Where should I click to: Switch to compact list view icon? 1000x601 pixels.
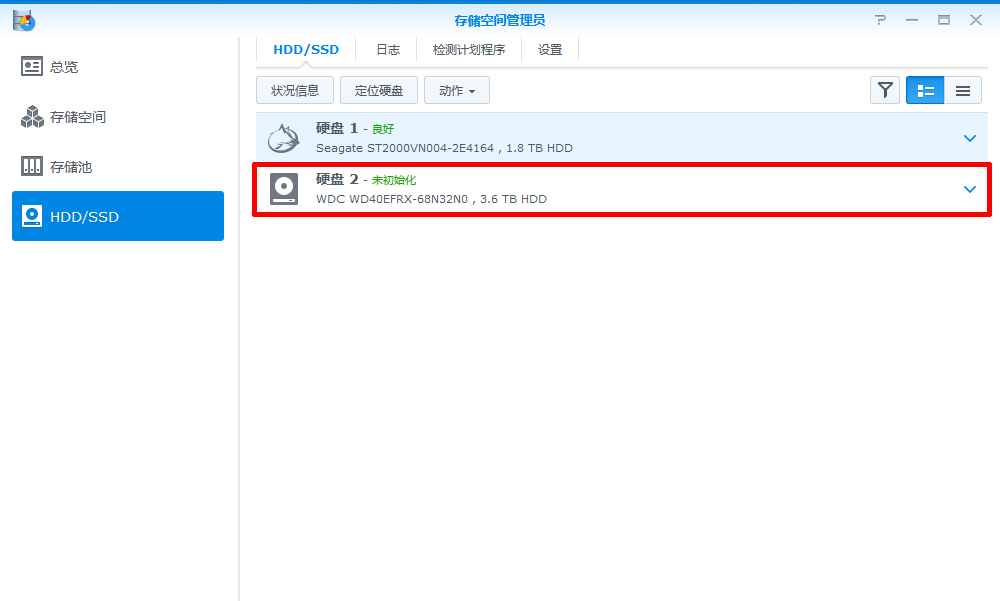(963, 91)
